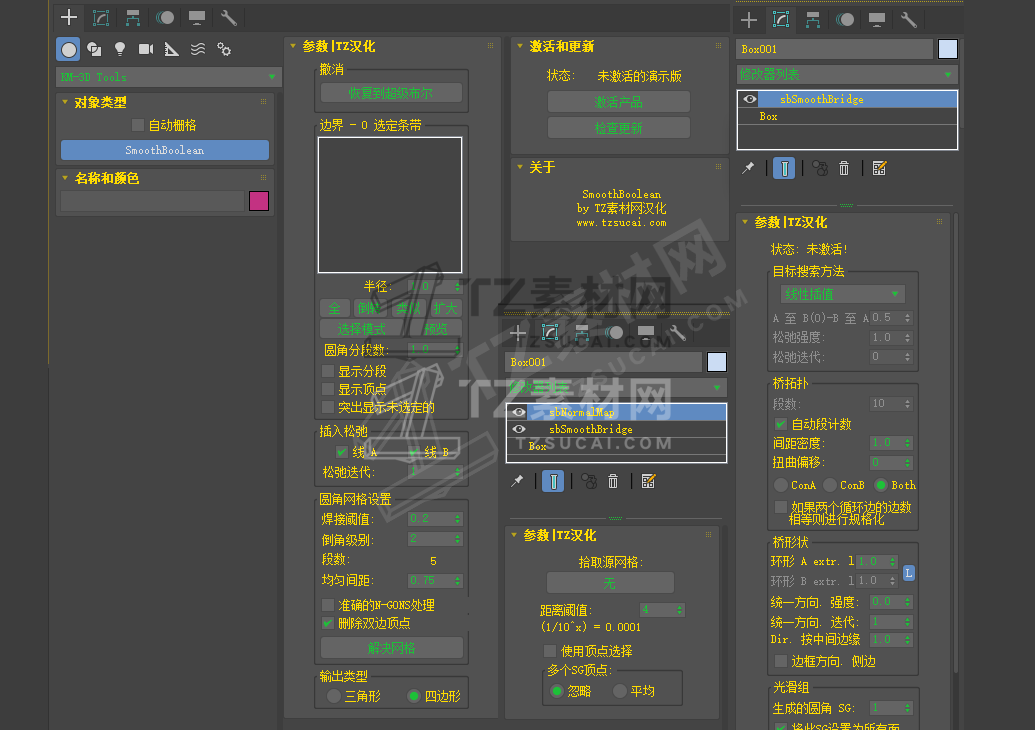Screen dimensions: 1035x730
Task: Open Configure Modifier Sets under the sbNormalMap stack
Action: click(648, 481)
